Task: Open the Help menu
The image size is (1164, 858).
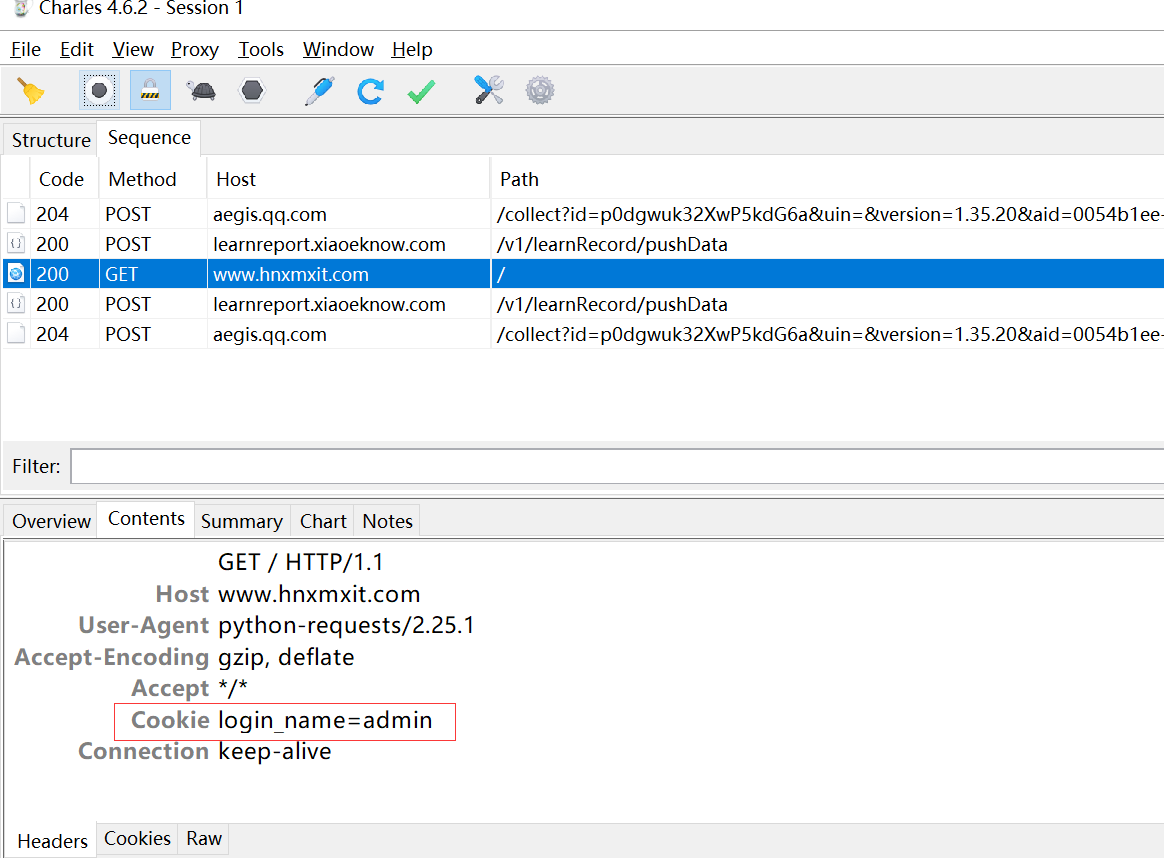Action: (411, 49)
